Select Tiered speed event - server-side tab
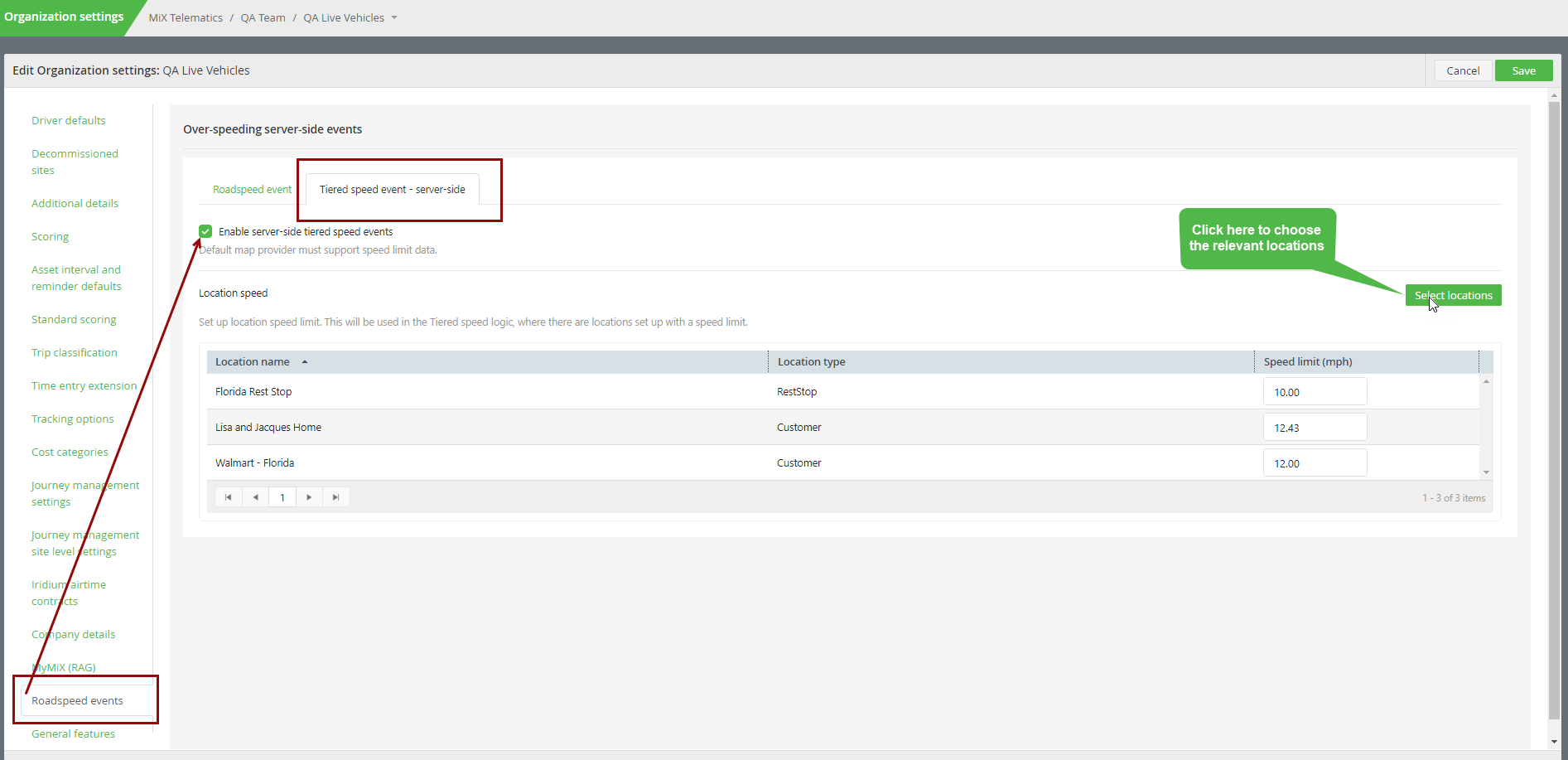The image size is (1568, 760). [393, 190]
